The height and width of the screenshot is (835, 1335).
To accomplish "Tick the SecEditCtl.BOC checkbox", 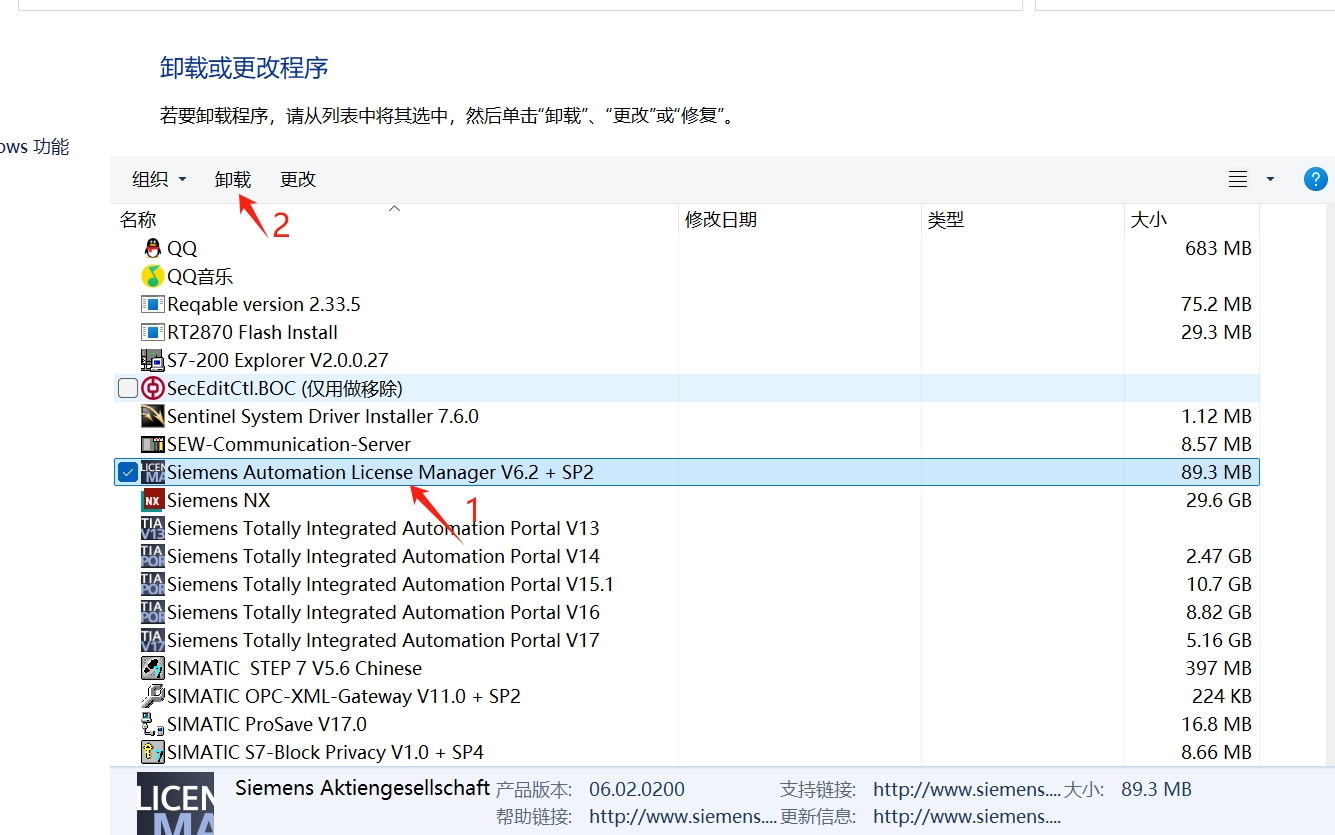I will click(x=128, y=388).
